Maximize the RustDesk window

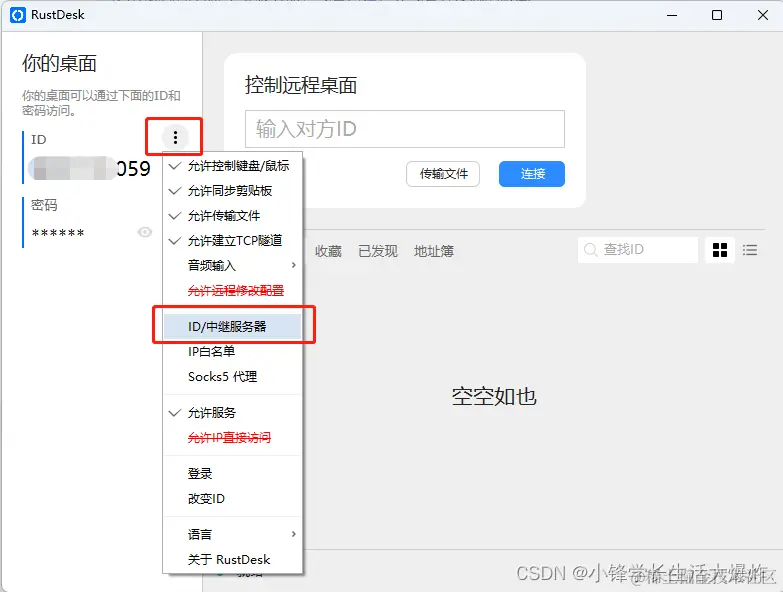coord(717,15)
